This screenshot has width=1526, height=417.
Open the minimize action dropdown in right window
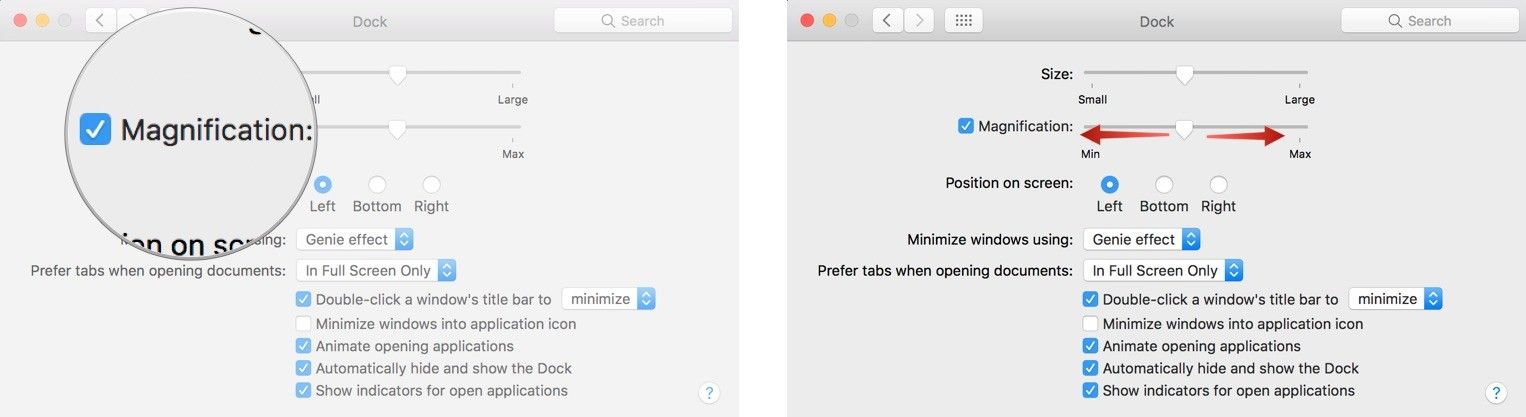click(x=1395, y=299)
